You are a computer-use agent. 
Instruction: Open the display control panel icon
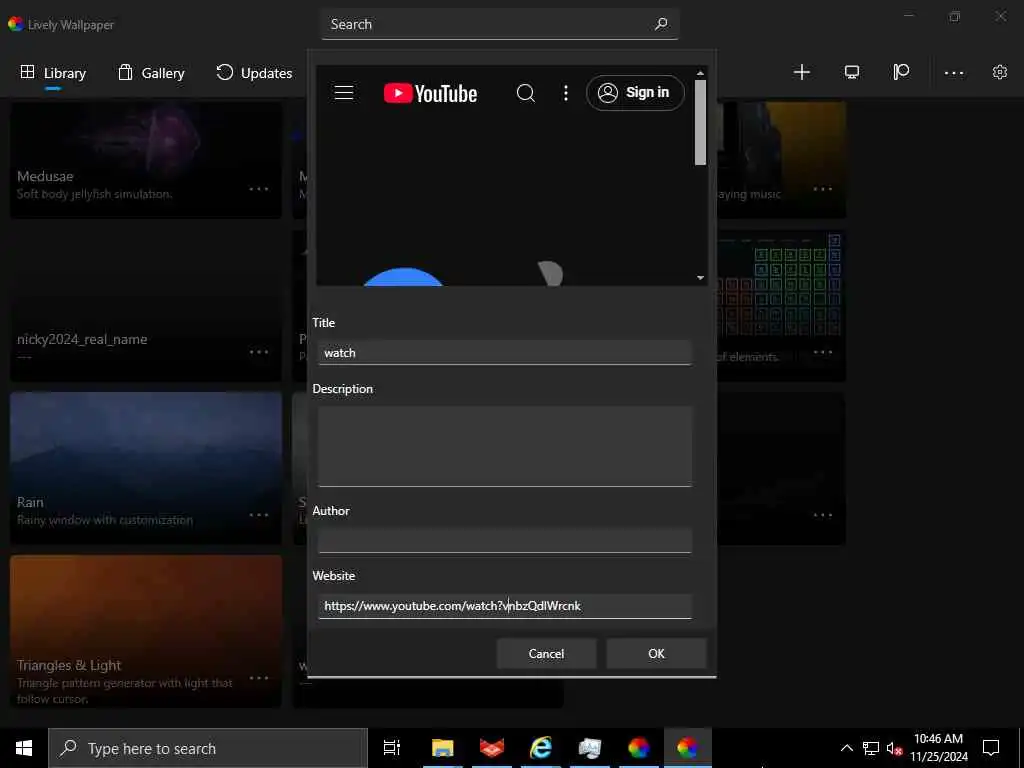tap(852, 72)
